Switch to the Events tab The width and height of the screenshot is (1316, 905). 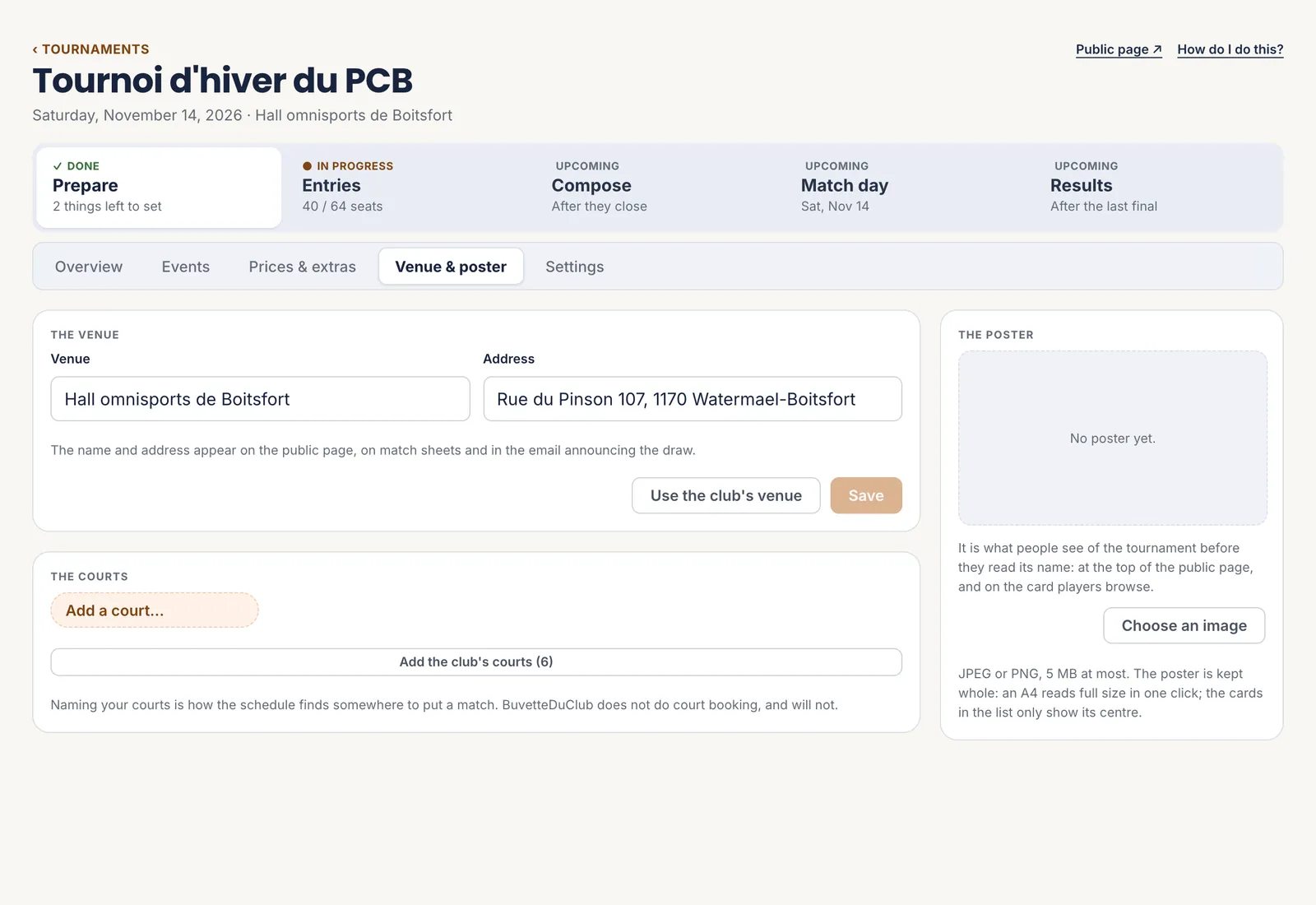pyautogui.click(x=186, y=267)
